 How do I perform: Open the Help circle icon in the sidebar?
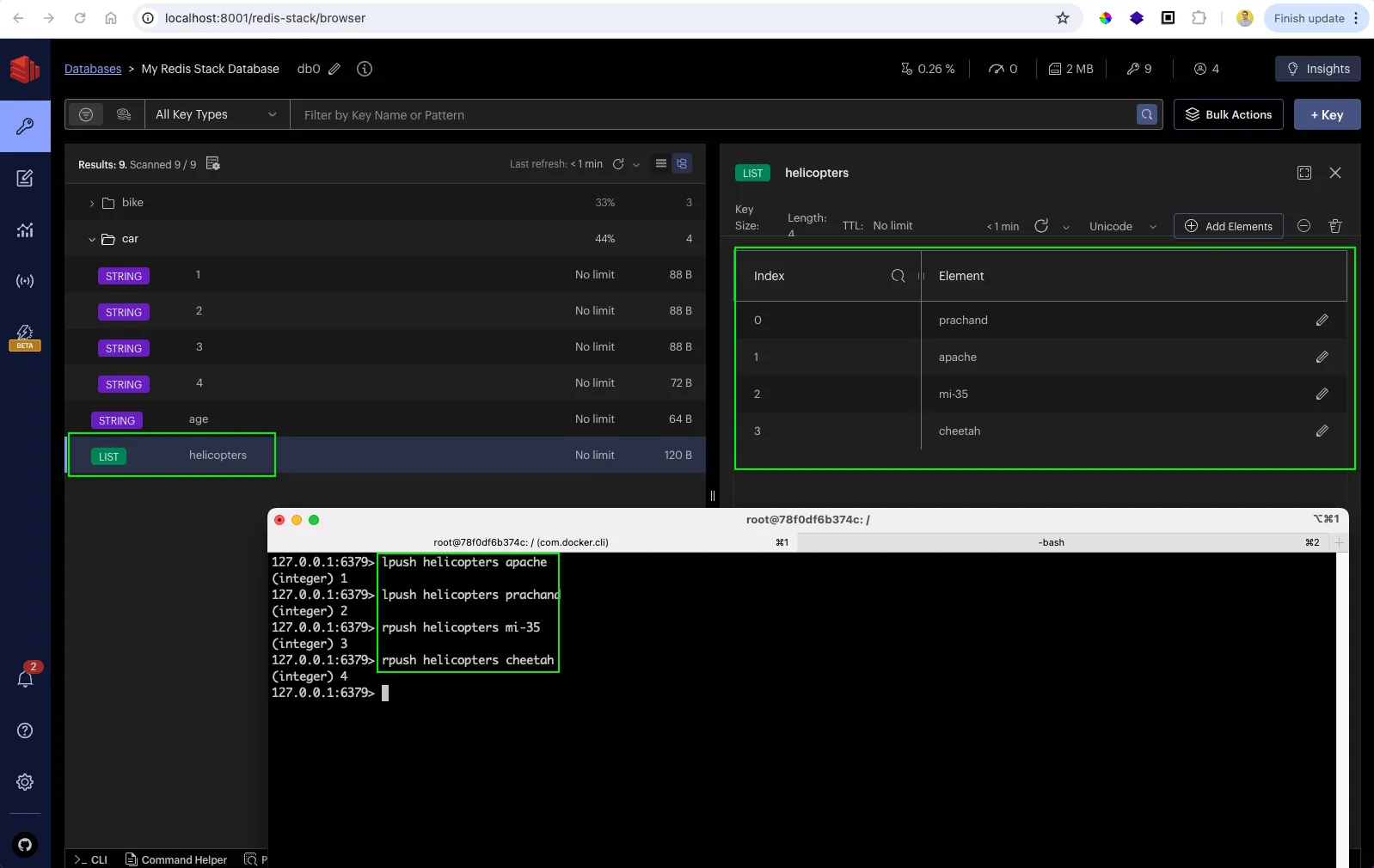(x=25, y=730)
